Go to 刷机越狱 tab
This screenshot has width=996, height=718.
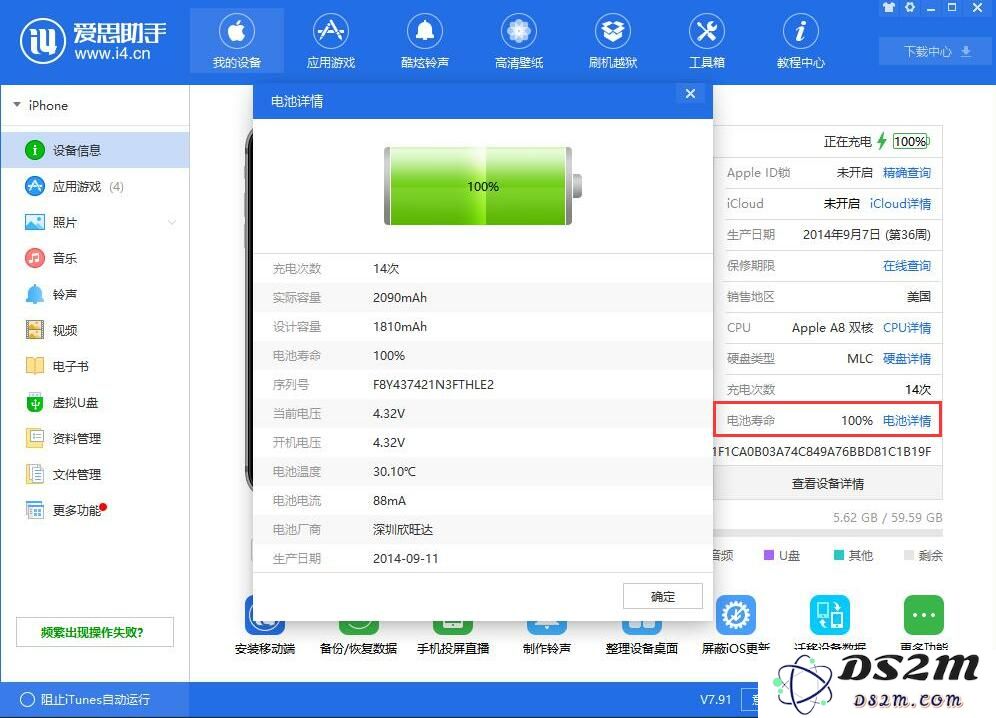pos(613,42)
